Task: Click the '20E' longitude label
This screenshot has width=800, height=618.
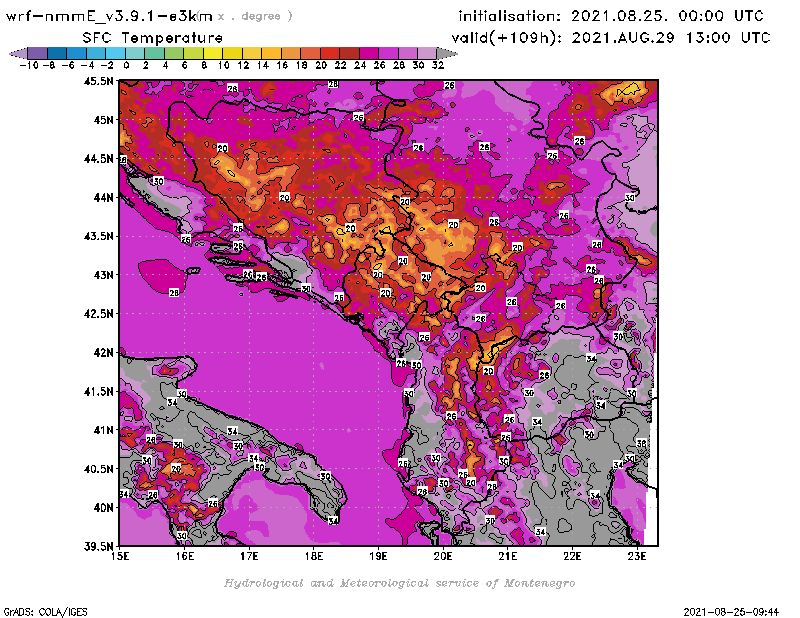Action: [443, 556]
